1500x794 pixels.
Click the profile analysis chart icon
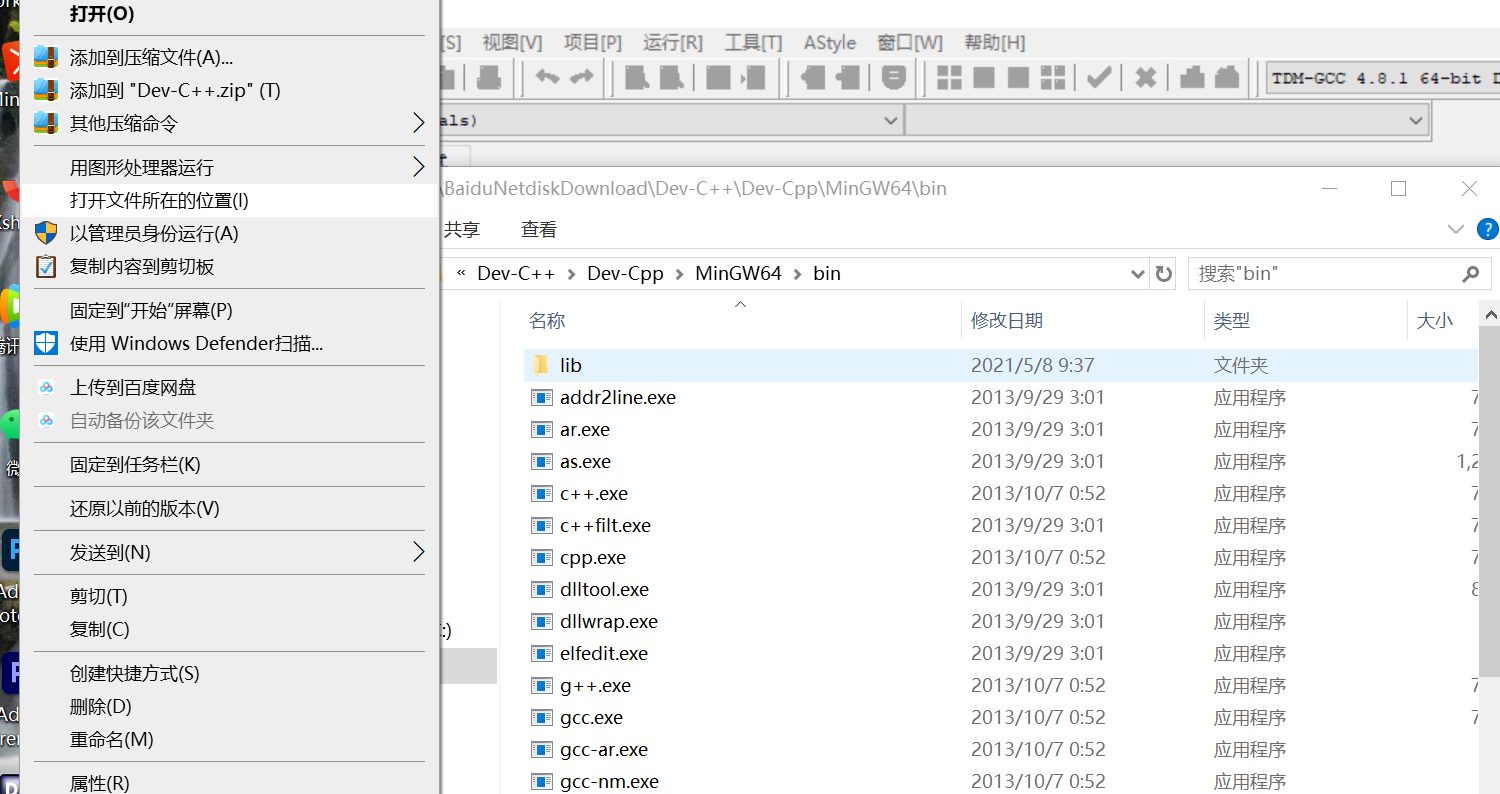[x=1192, y=77]
